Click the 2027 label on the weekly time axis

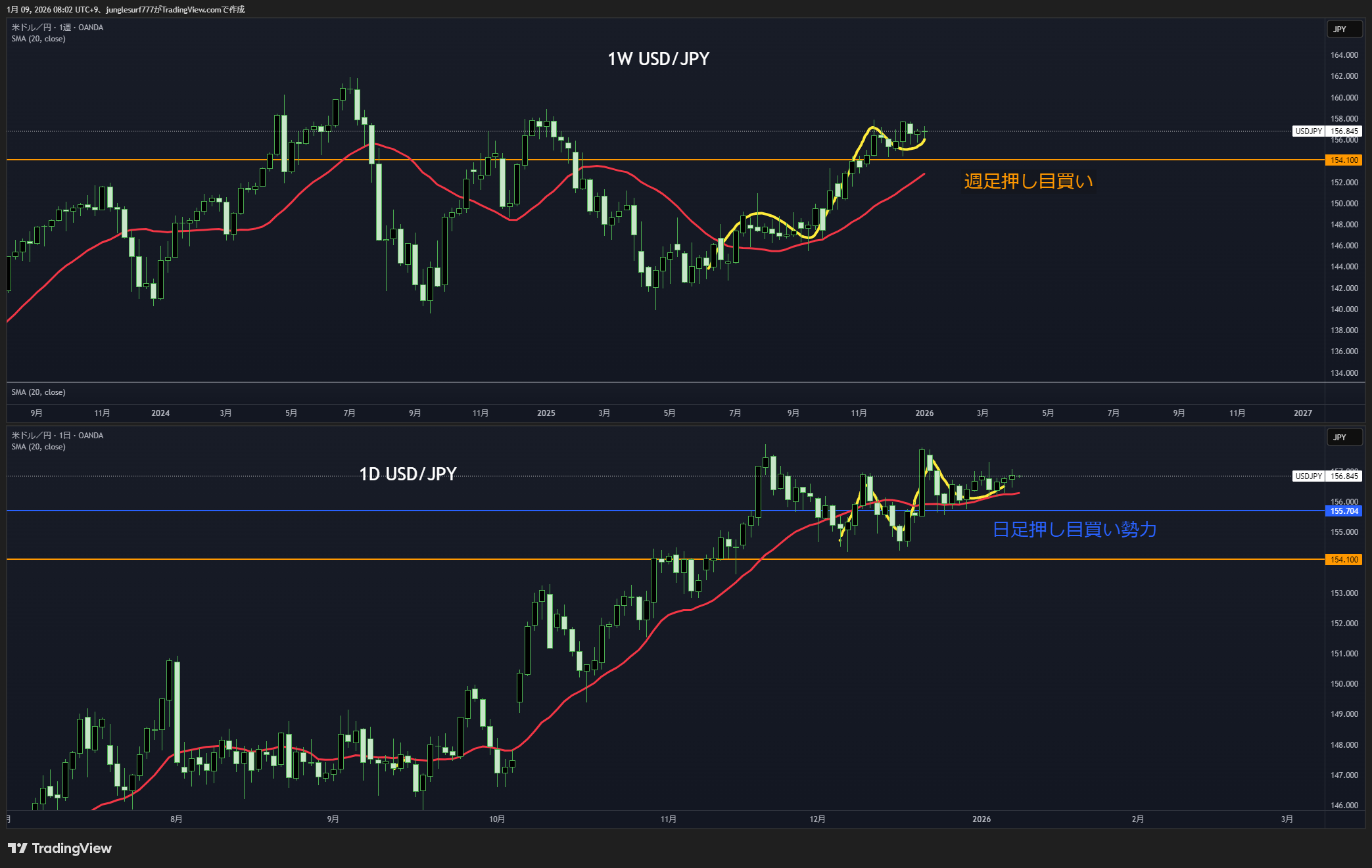click(x=1302, y=413)
